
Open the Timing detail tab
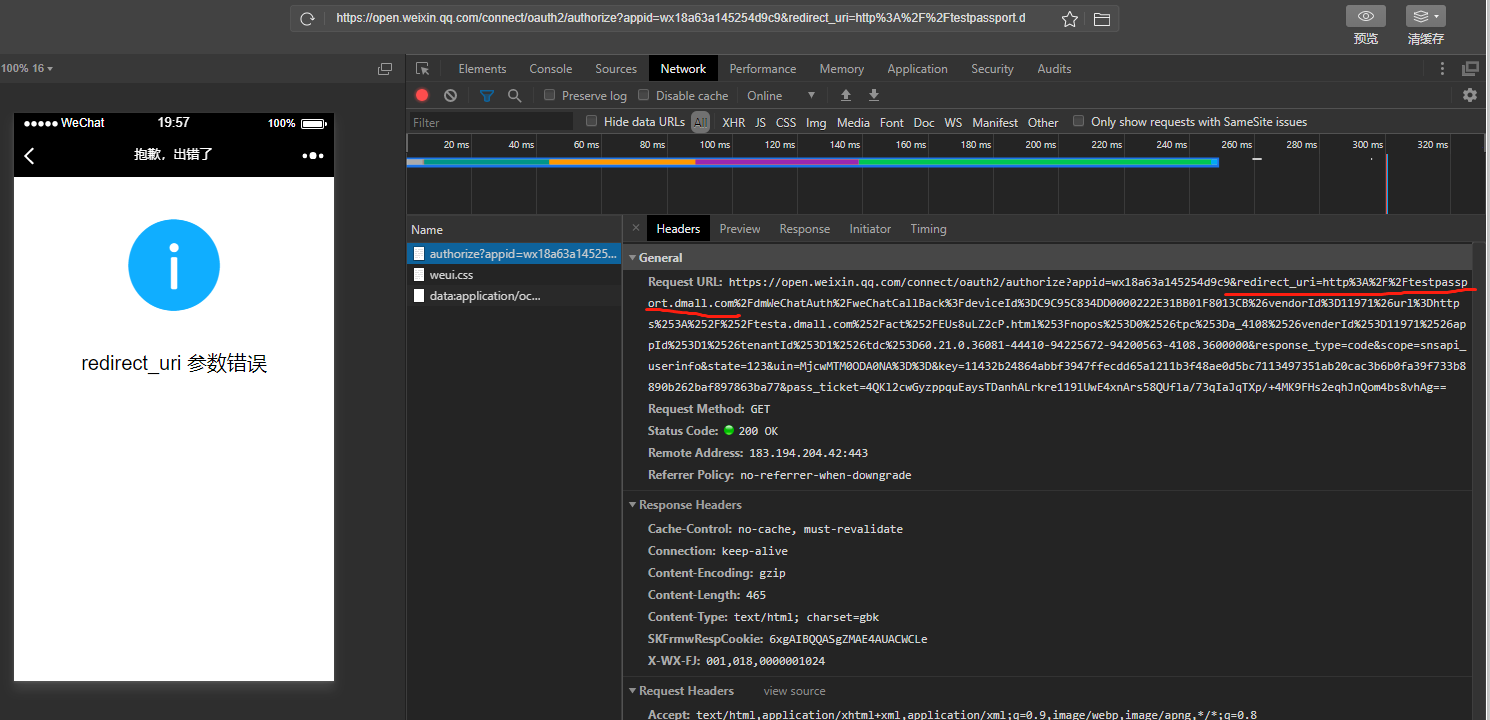click(928, 229)
